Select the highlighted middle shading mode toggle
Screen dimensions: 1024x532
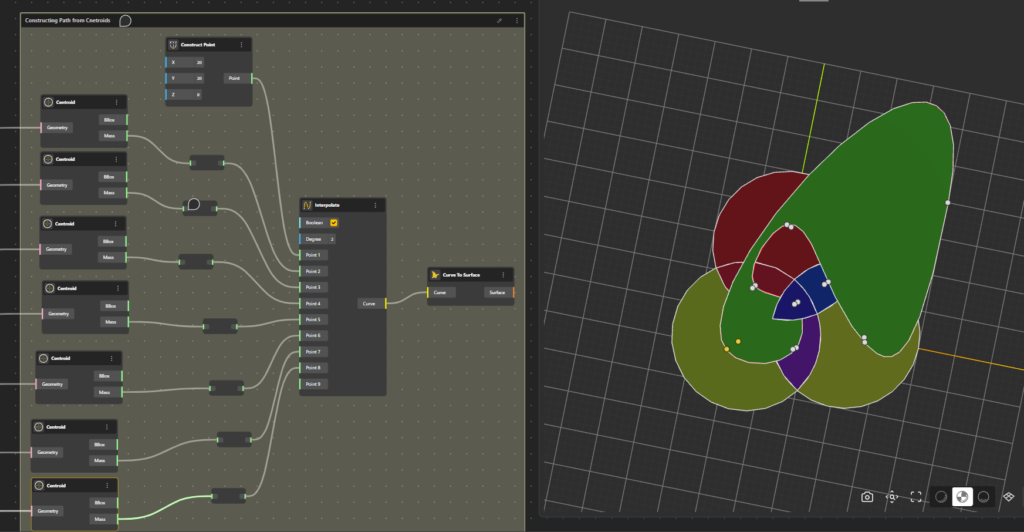(x=962, y=497)
